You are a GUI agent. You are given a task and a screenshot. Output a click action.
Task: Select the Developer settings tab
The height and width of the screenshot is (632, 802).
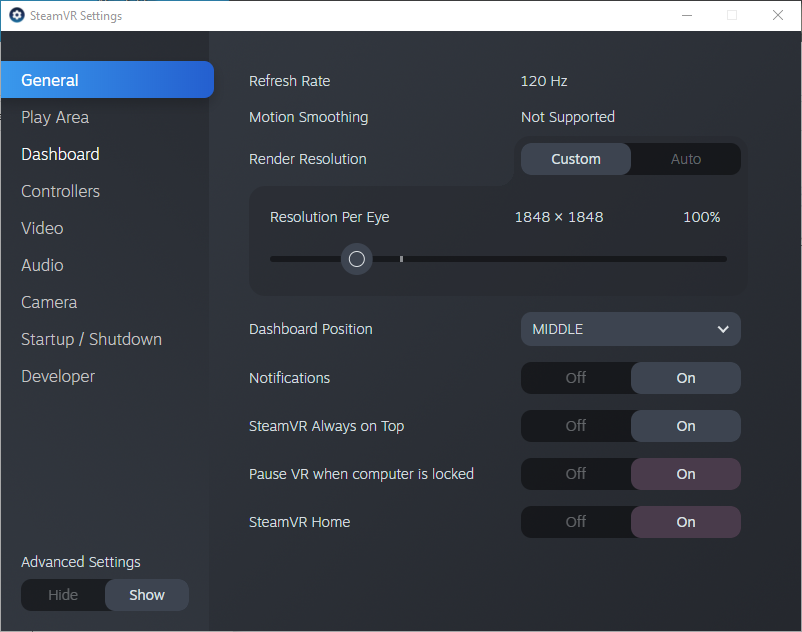[x=58, y=376]
